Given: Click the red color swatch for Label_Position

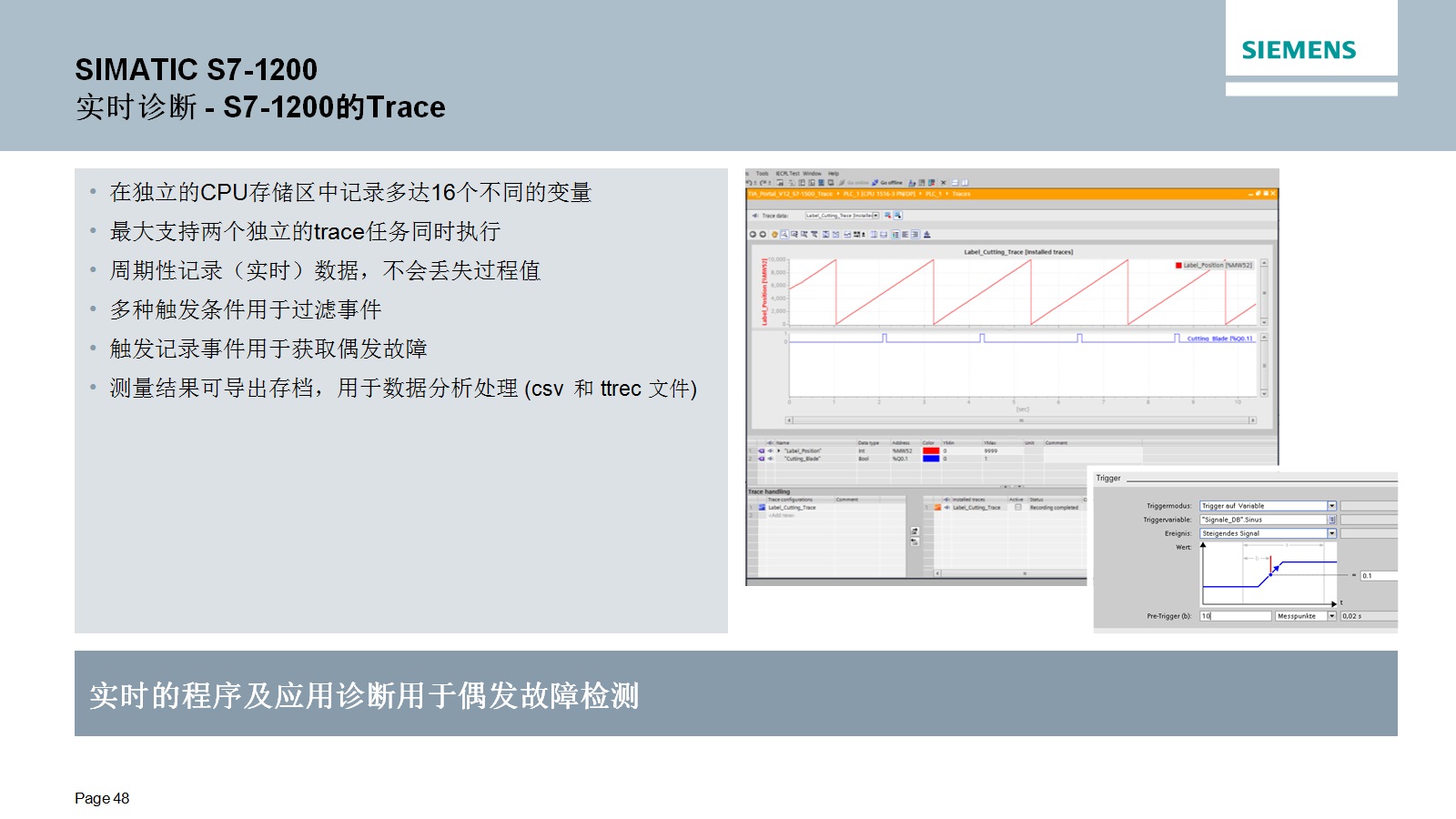Looking at the screenshot, I should tap(931, 450).
